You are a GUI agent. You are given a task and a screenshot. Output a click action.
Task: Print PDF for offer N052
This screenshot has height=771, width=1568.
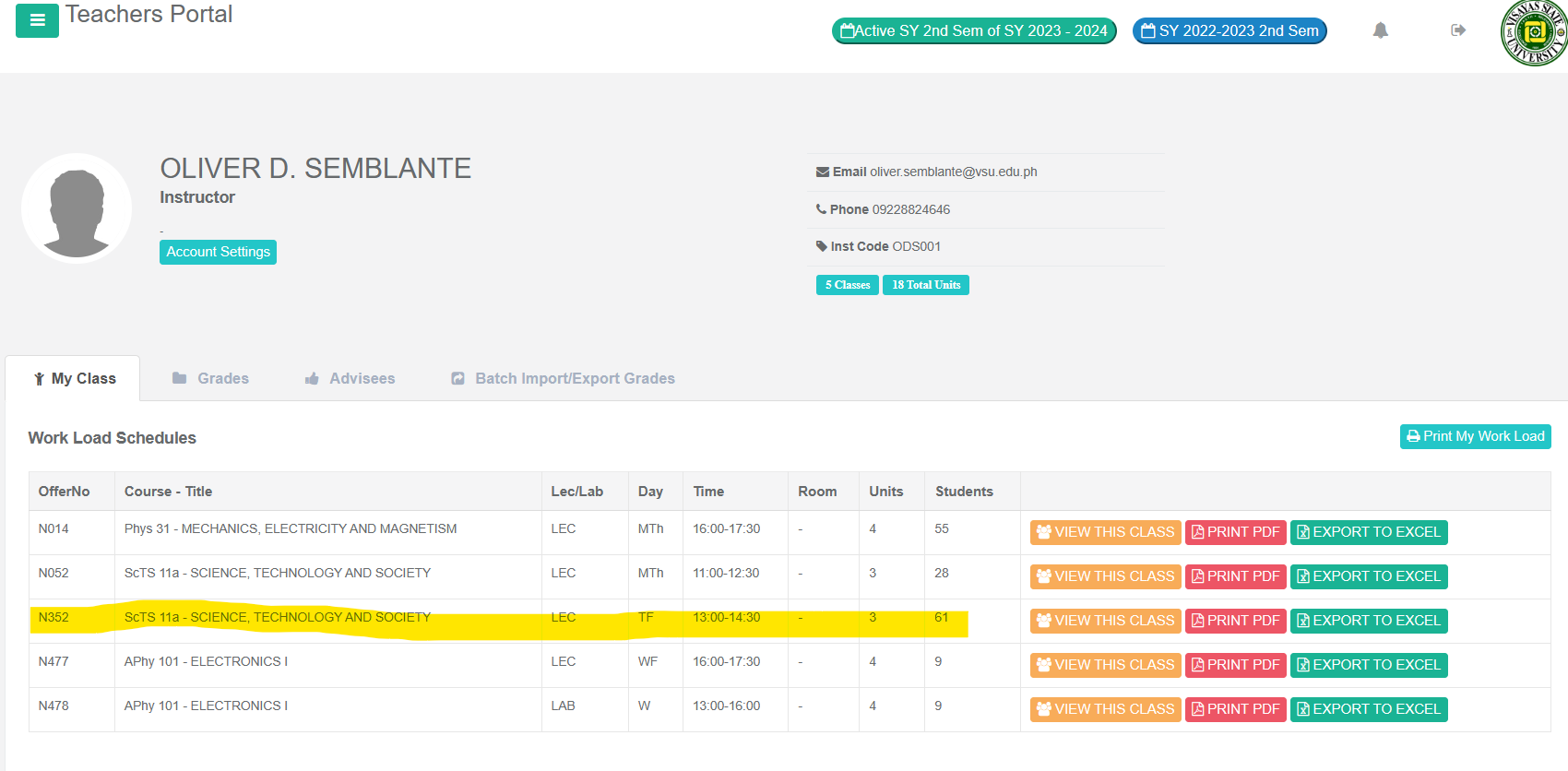coord(1235,576)
